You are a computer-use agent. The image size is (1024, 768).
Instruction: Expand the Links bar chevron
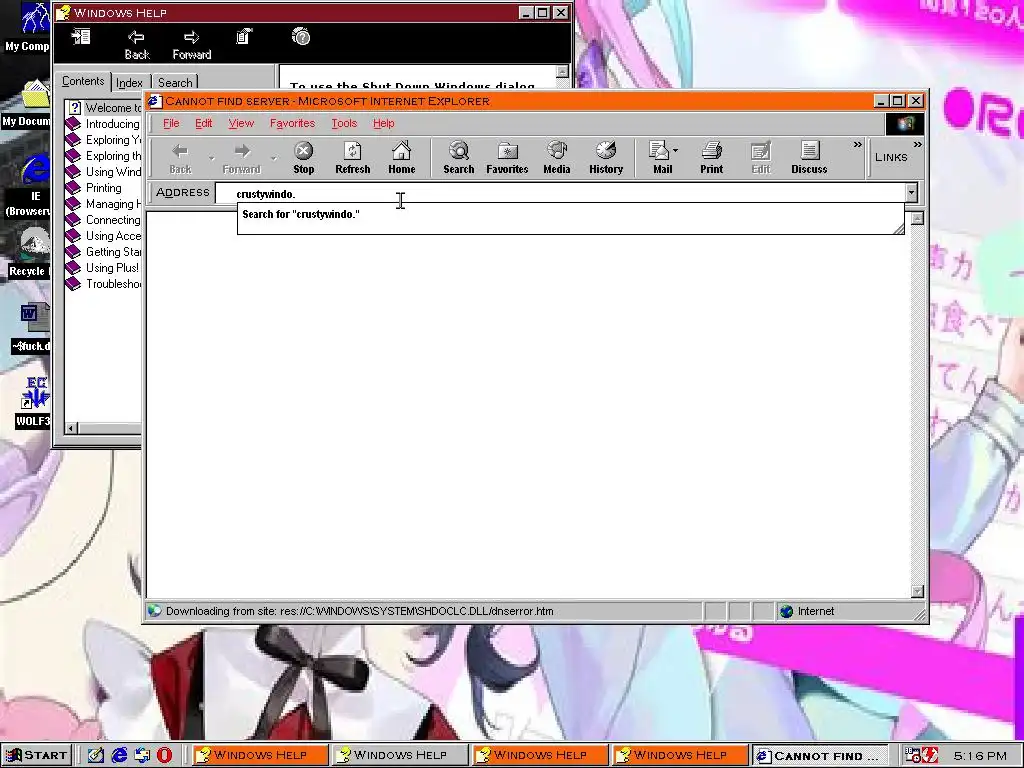coord(918,144)
